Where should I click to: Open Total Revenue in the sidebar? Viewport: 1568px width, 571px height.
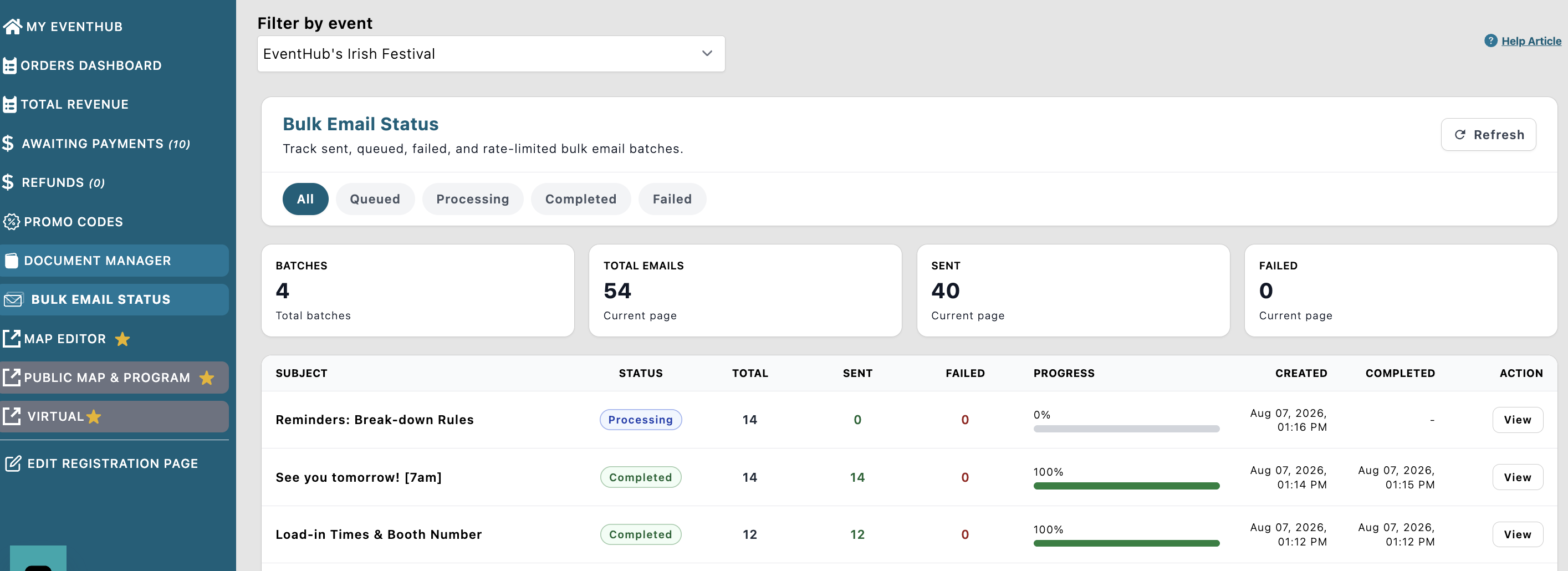point(74,104)
